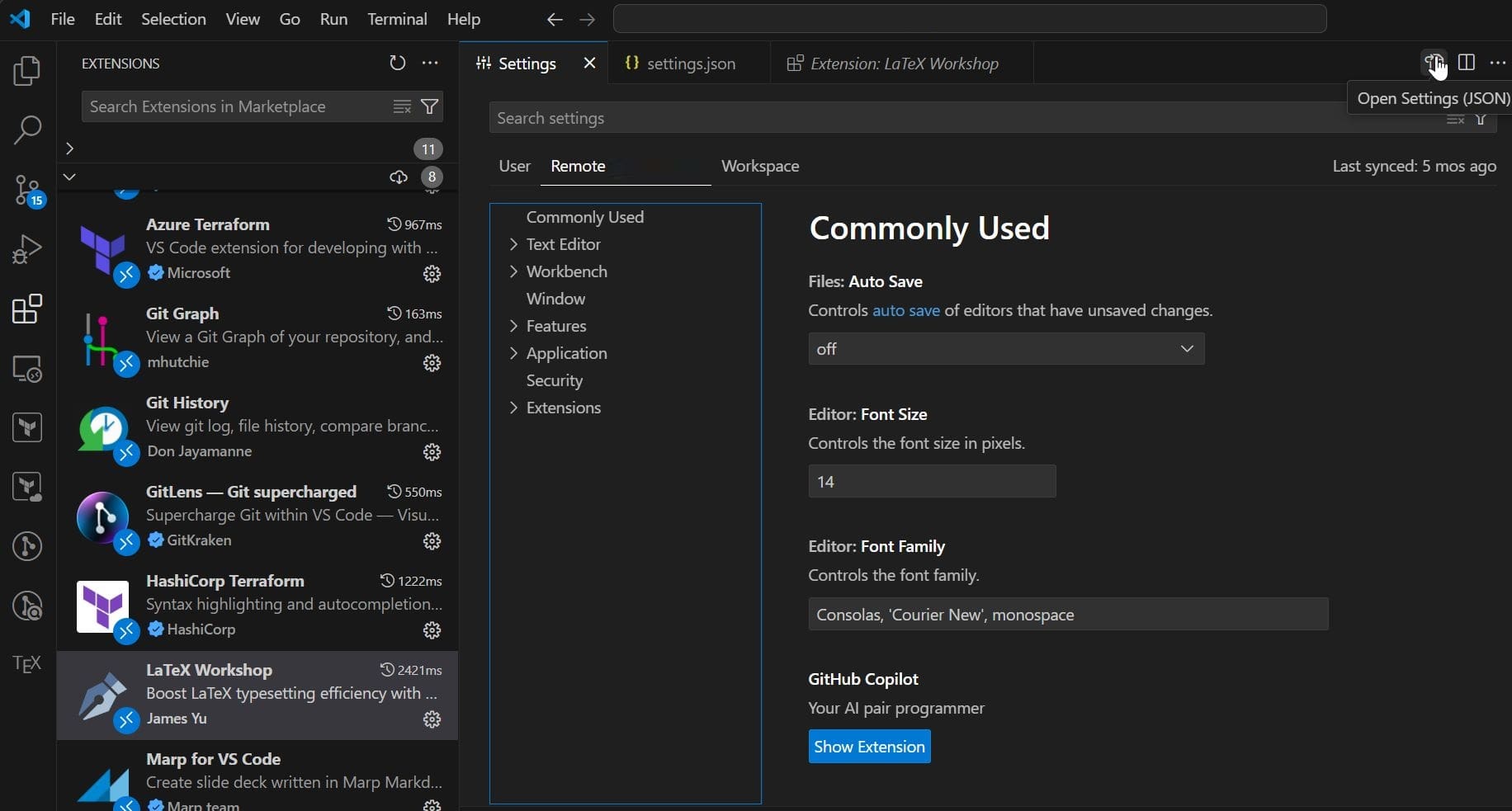Image resolution: width=1512 pixels, height=811 pixels.
Task: Open the Files: Auto Save dropdown
Action: [x=1005, y=349]
